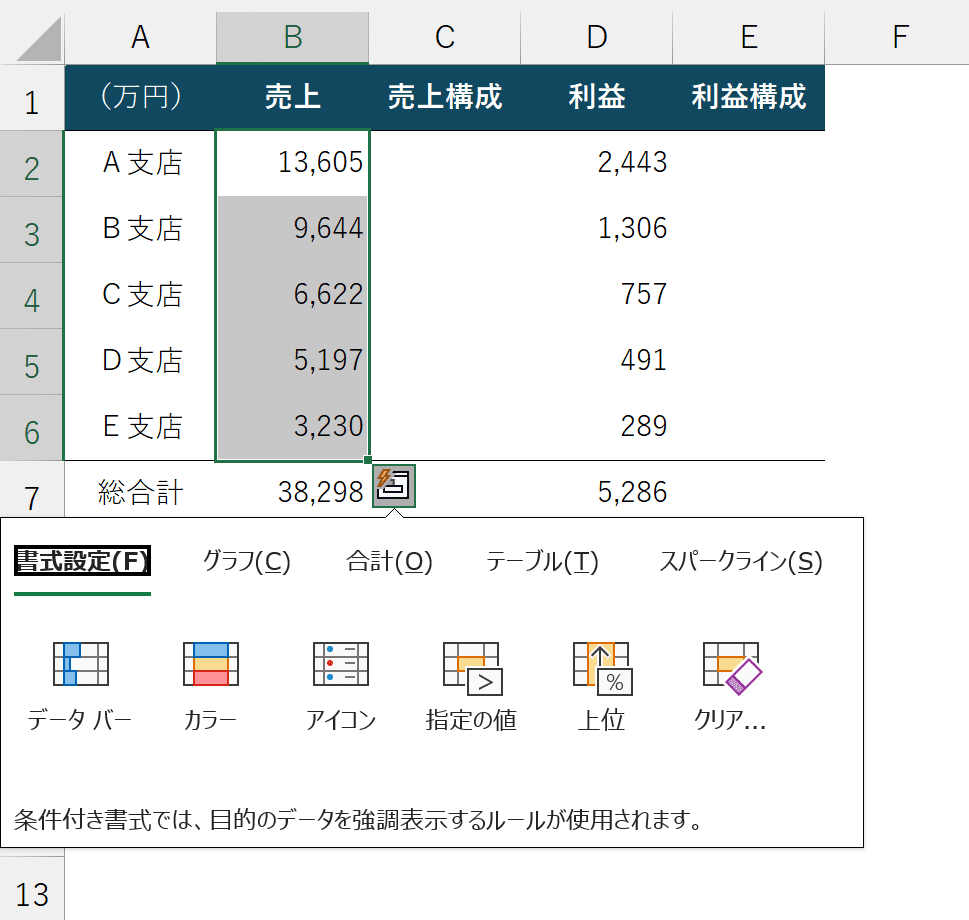
Task: Select the A 支店 cell
Action: click(140, 164)
